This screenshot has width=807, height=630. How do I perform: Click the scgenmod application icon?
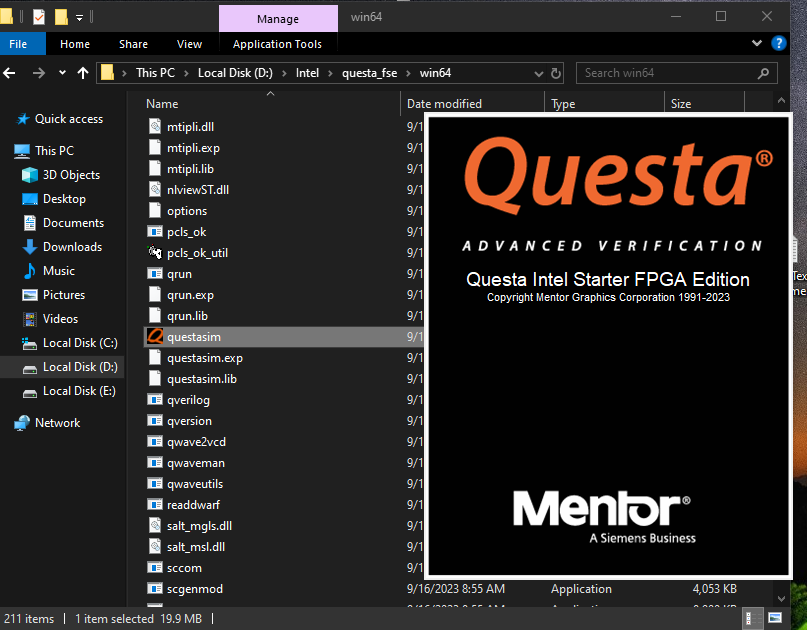click(x=155, y=588)
